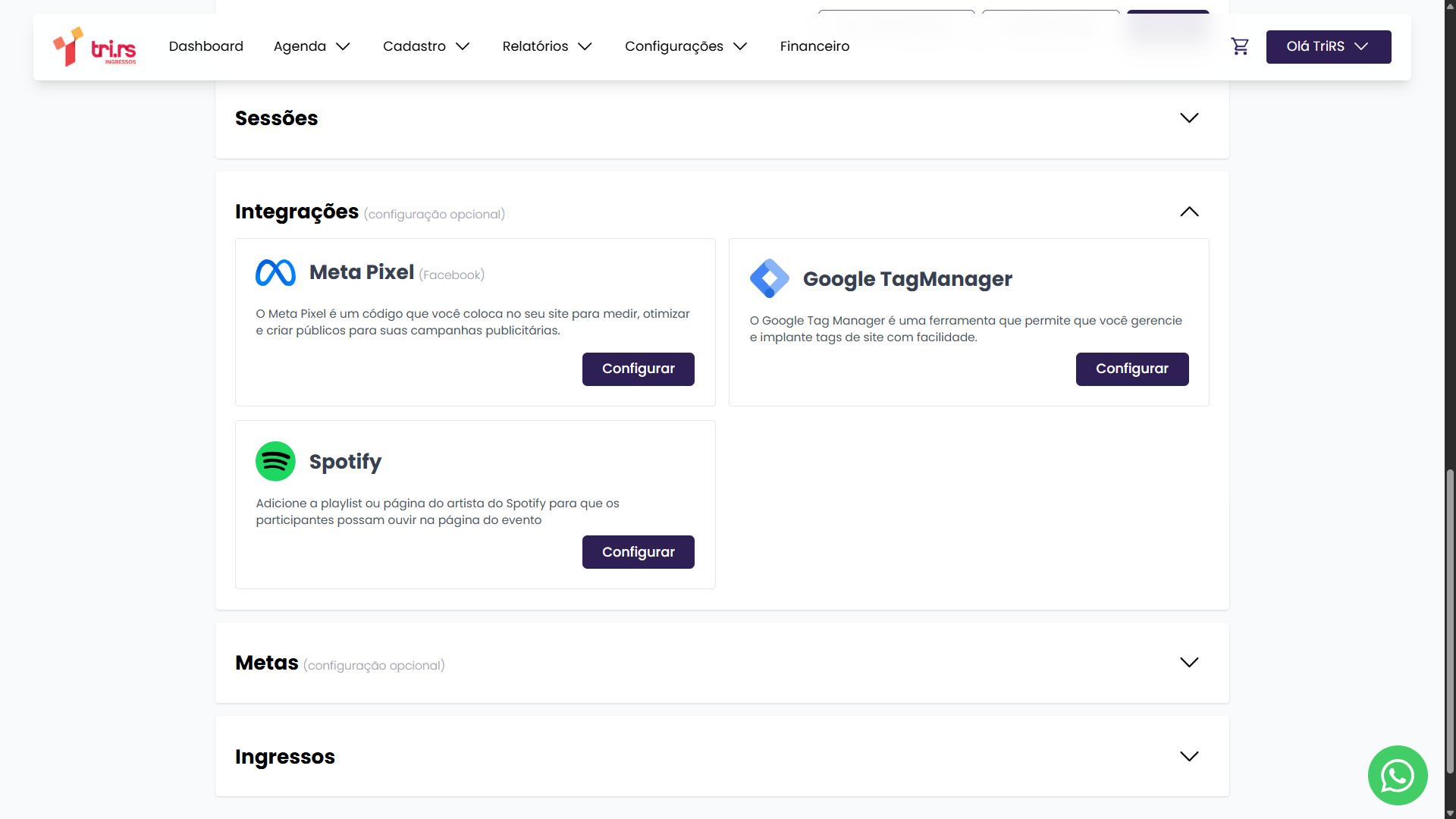Expand the Metas section chevron

pyautogui.click(x=1189, y=663)
